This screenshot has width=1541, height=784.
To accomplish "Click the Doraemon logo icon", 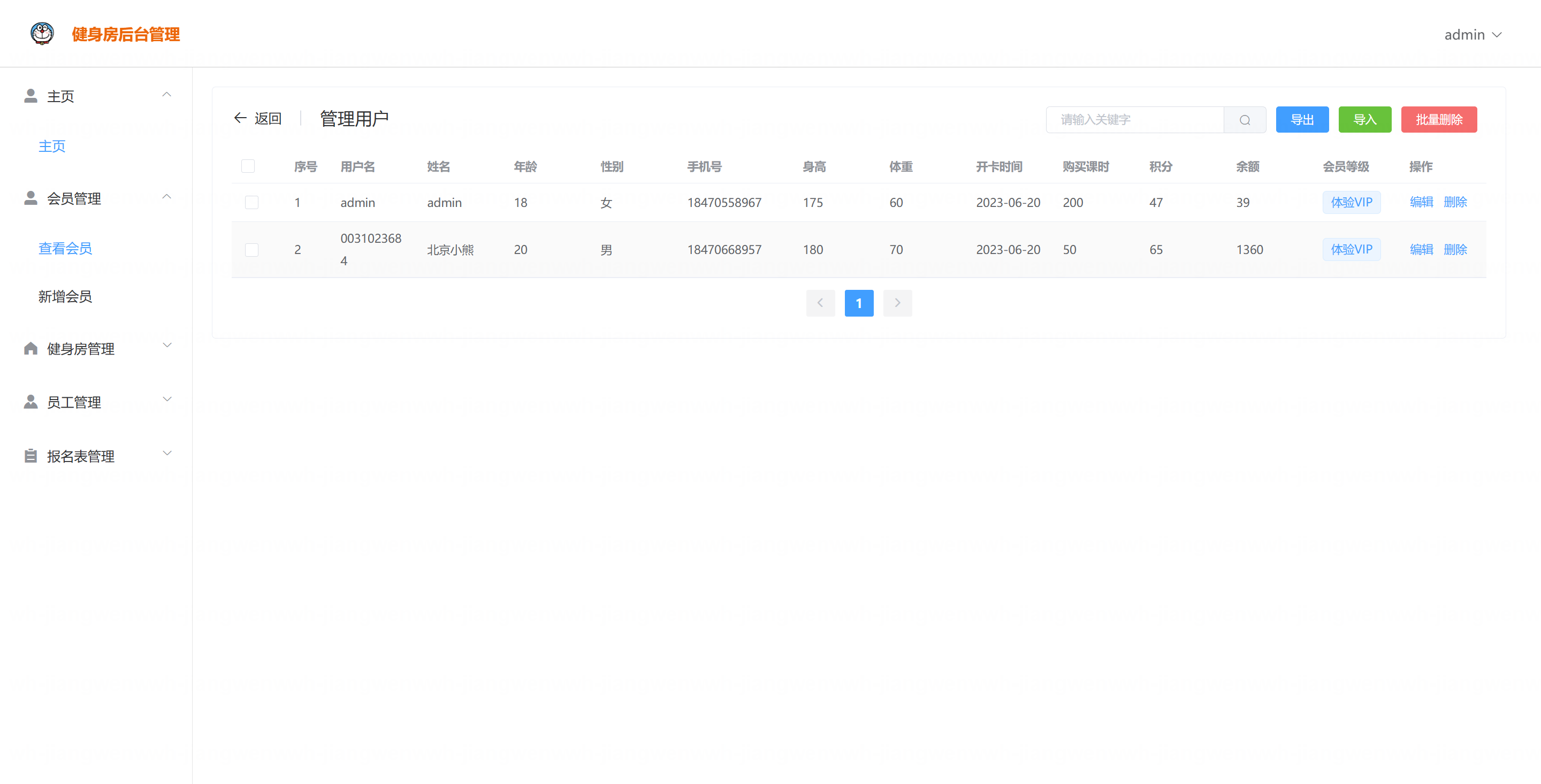I will 42,34.
